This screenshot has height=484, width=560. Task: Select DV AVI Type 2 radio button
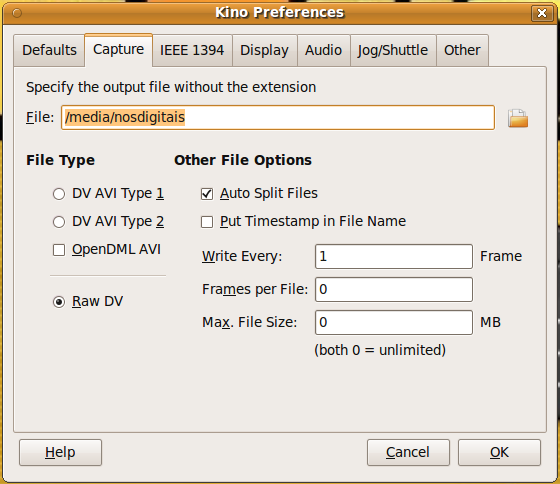pyautogui.click(x=59, y=222)
